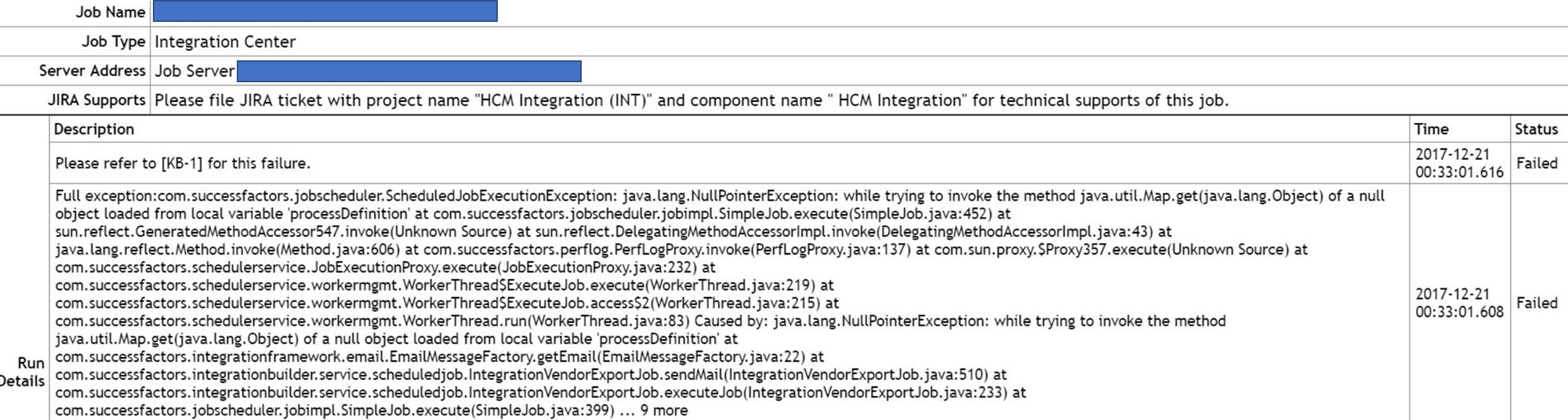Click the 00:33:01.608 timestamp cell
The height and width of the screenshot is (420, 1568).
pos(1459,302)
